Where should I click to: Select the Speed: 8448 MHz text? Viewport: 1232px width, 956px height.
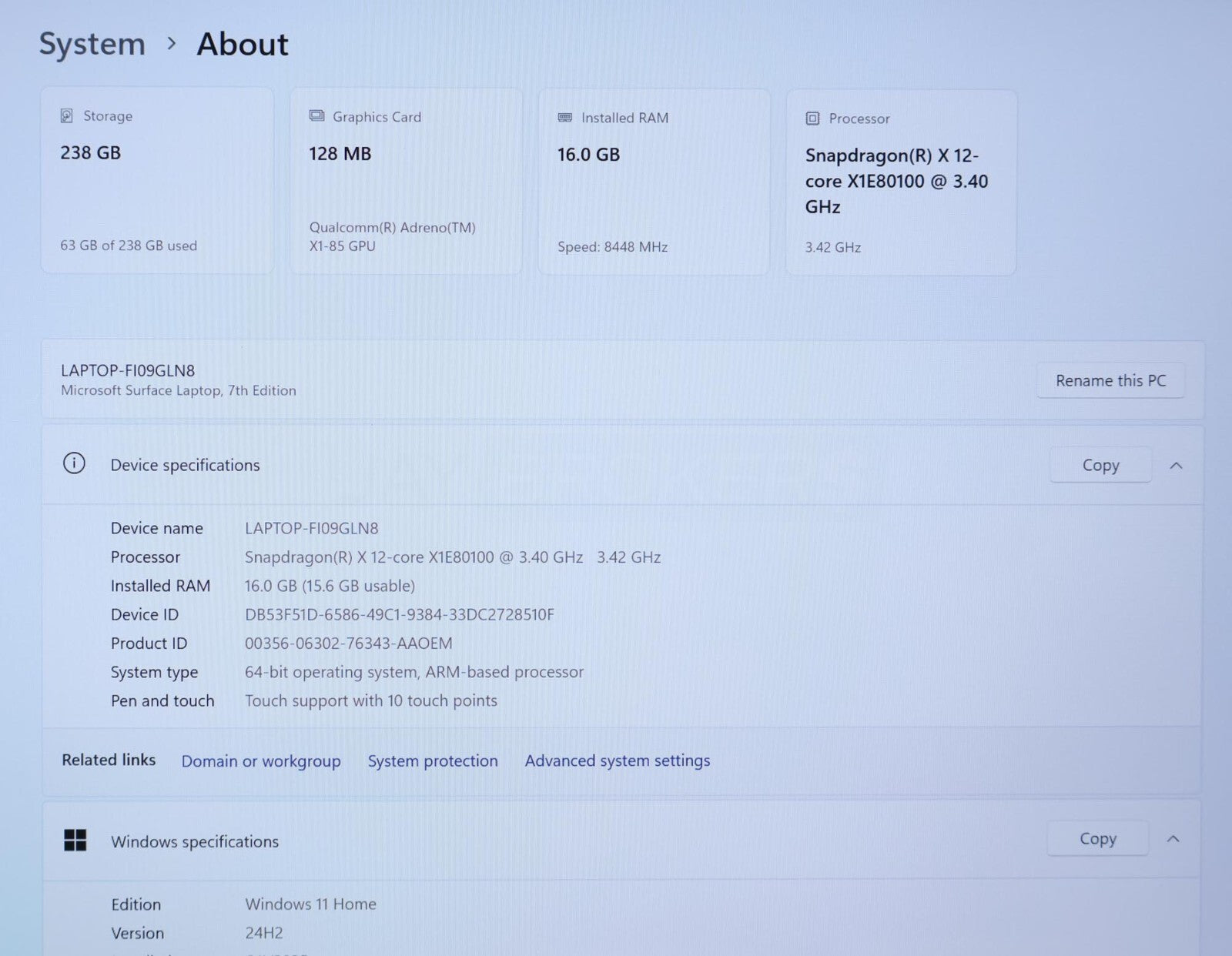613,247
